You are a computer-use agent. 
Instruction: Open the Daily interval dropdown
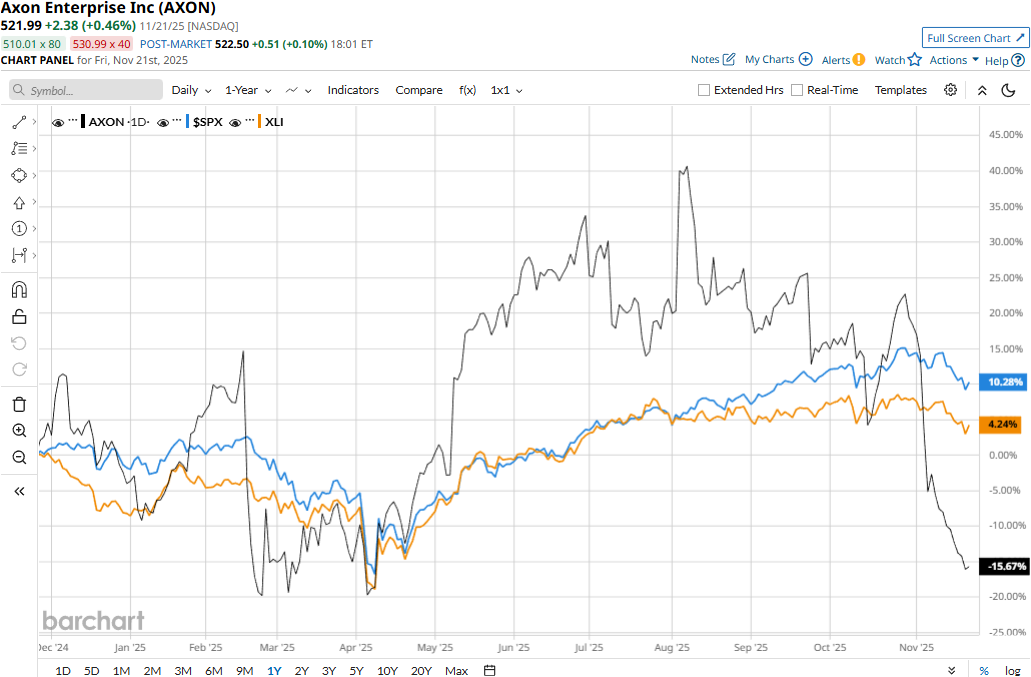(191, 90)
